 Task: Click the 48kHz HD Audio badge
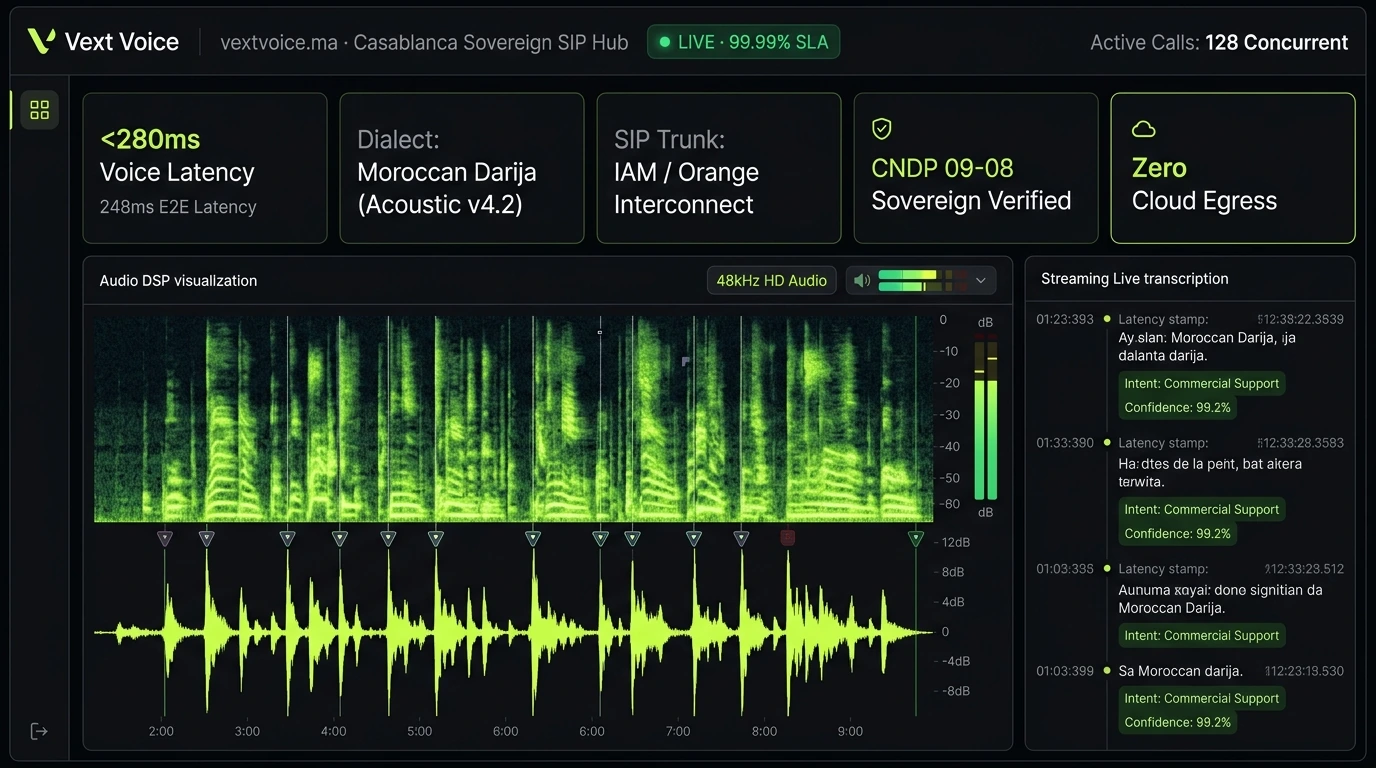(771, 281)
